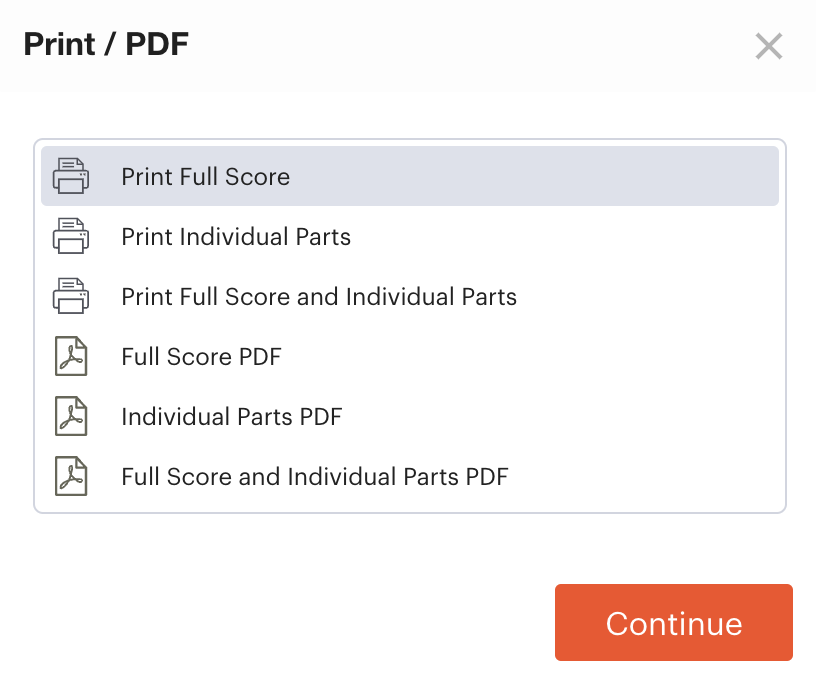Click the PDF icon beside Full Score PDF

click(70, 356)
